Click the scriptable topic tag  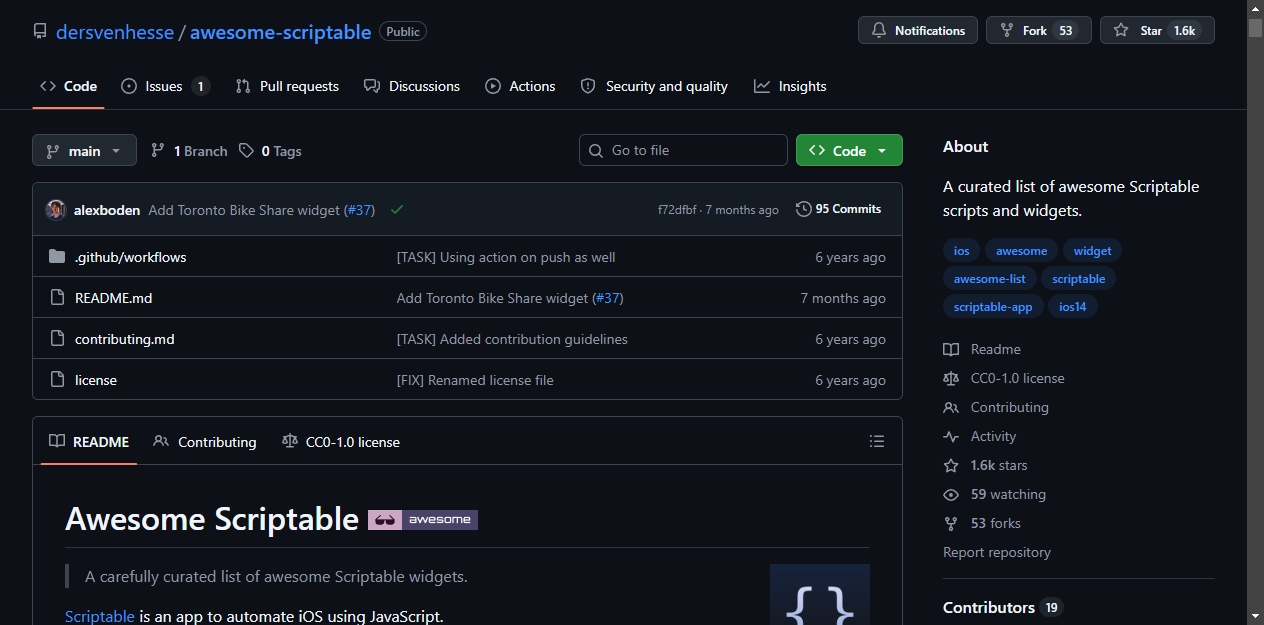pyautogui.click(x=1079, y=279)
